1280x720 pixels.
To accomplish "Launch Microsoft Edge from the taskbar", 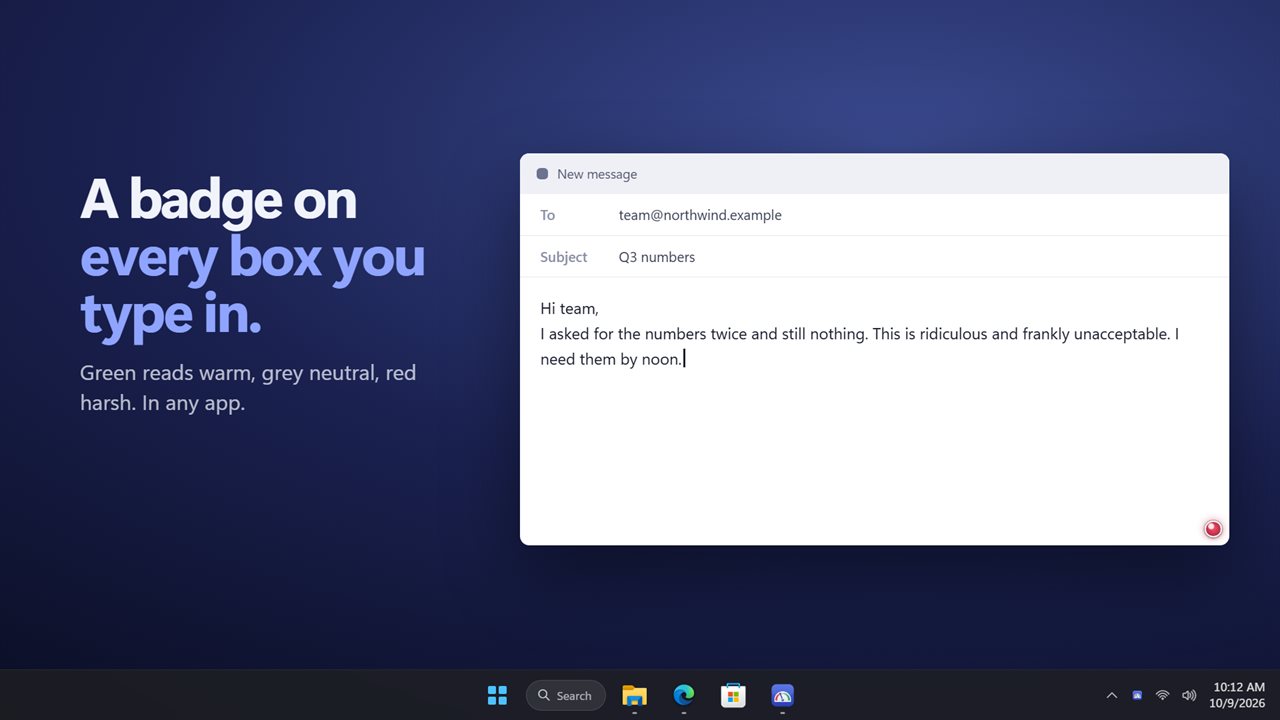I will (x=684, y=695).
